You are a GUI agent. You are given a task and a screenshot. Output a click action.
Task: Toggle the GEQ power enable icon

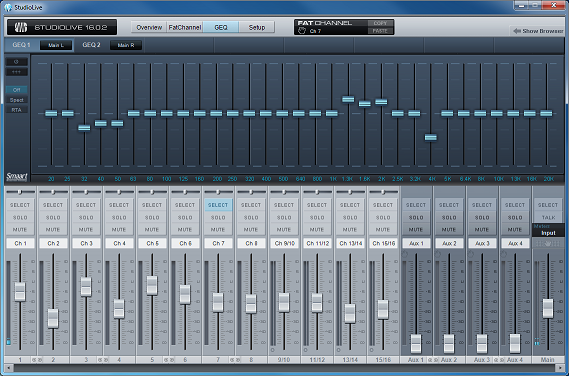(16, 62)
